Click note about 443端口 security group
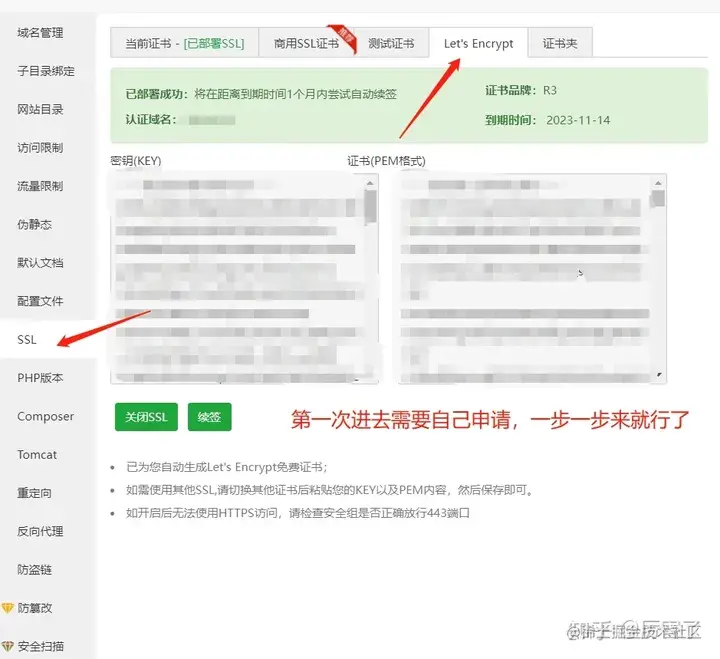Screen dimensions: 720x659 click(x=298, y=513)
